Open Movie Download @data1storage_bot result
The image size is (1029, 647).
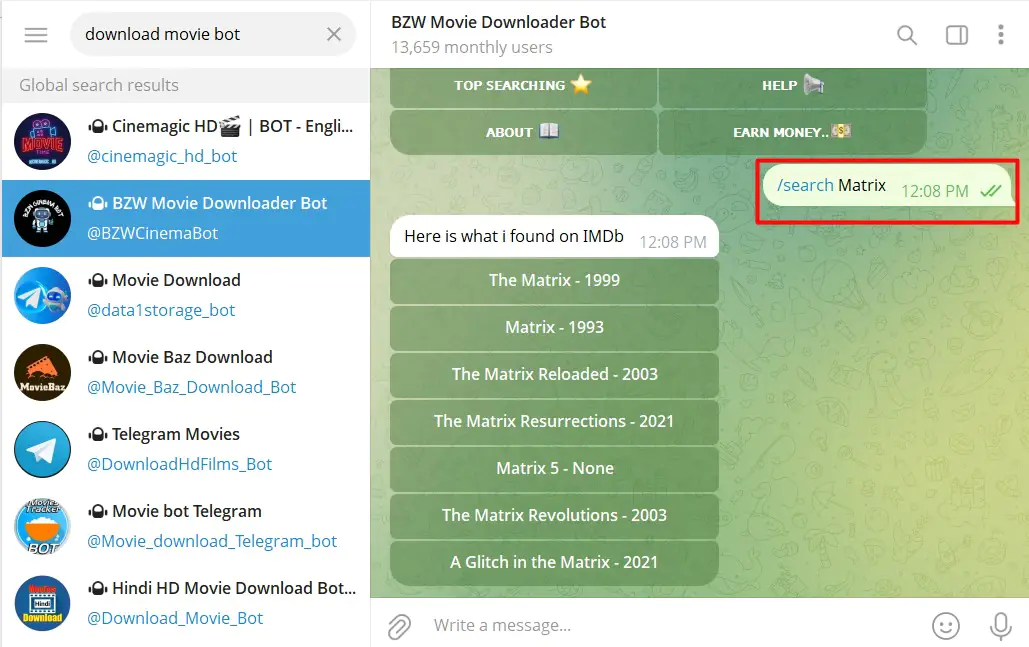click(x=186, y=295)
